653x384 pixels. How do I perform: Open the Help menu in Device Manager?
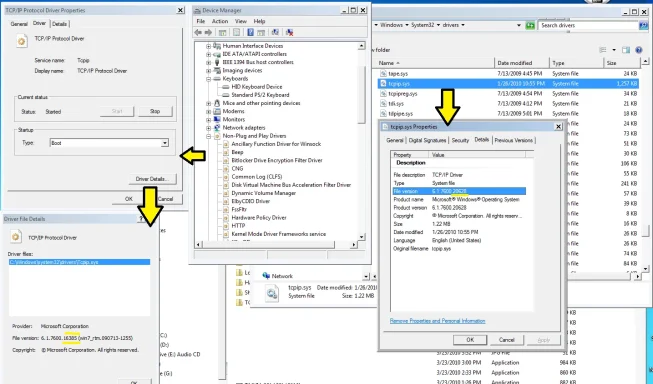point(259,21)
